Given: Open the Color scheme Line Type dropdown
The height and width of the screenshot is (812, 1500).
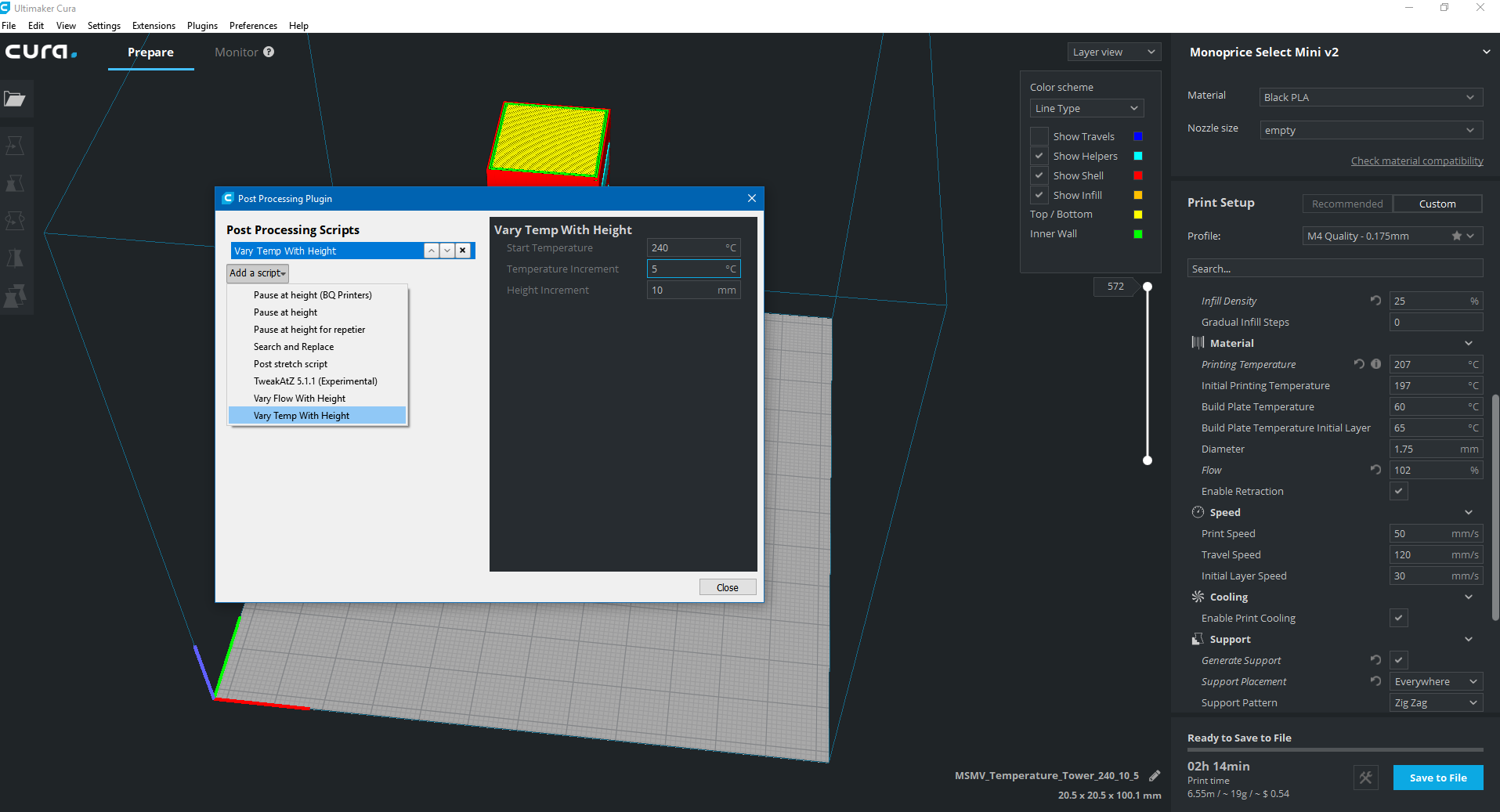Looking at the screenshot, I should [x=1086, y=108].
